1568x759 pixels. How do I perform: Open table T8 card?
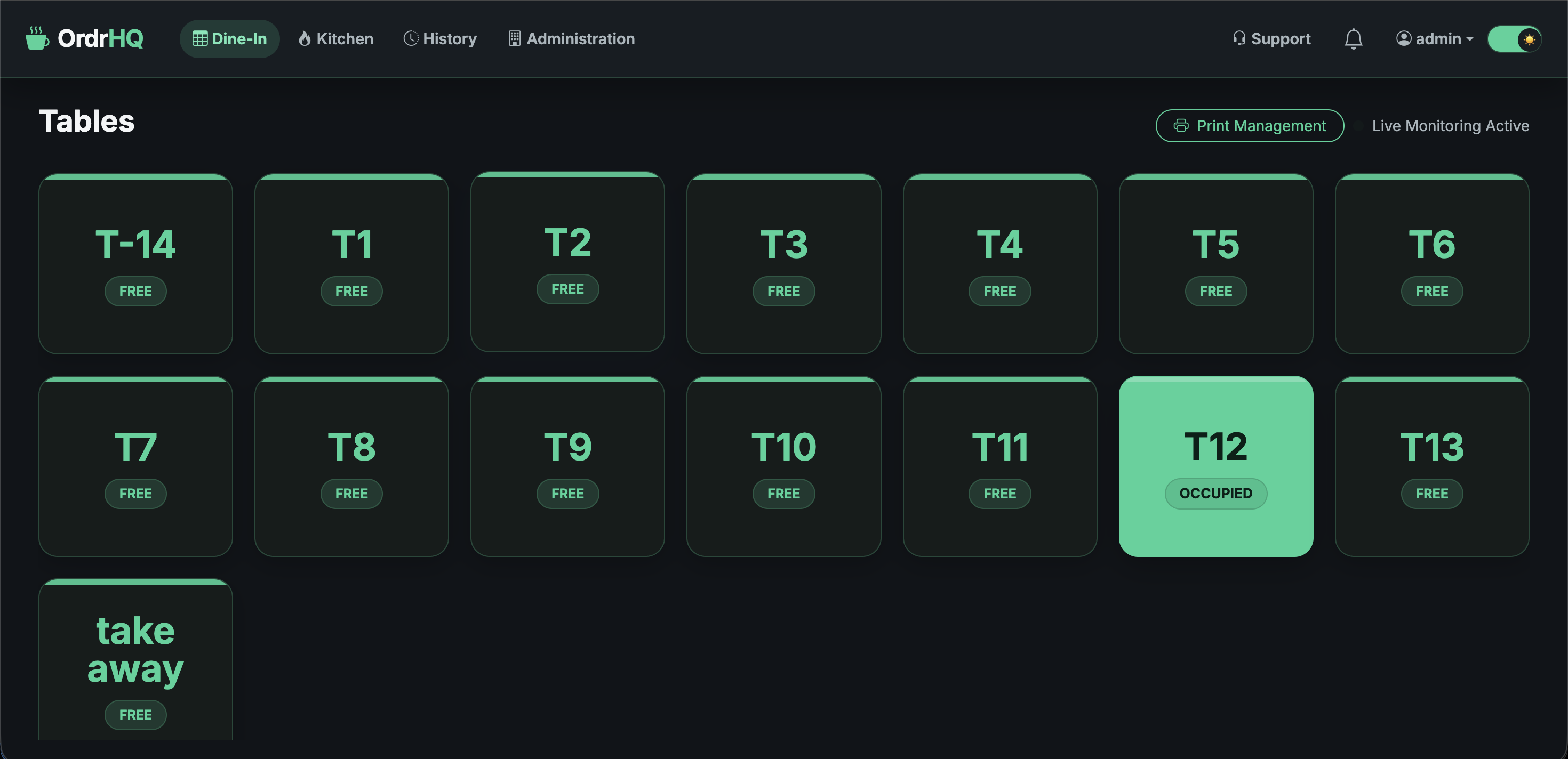[x=351, y=466]
